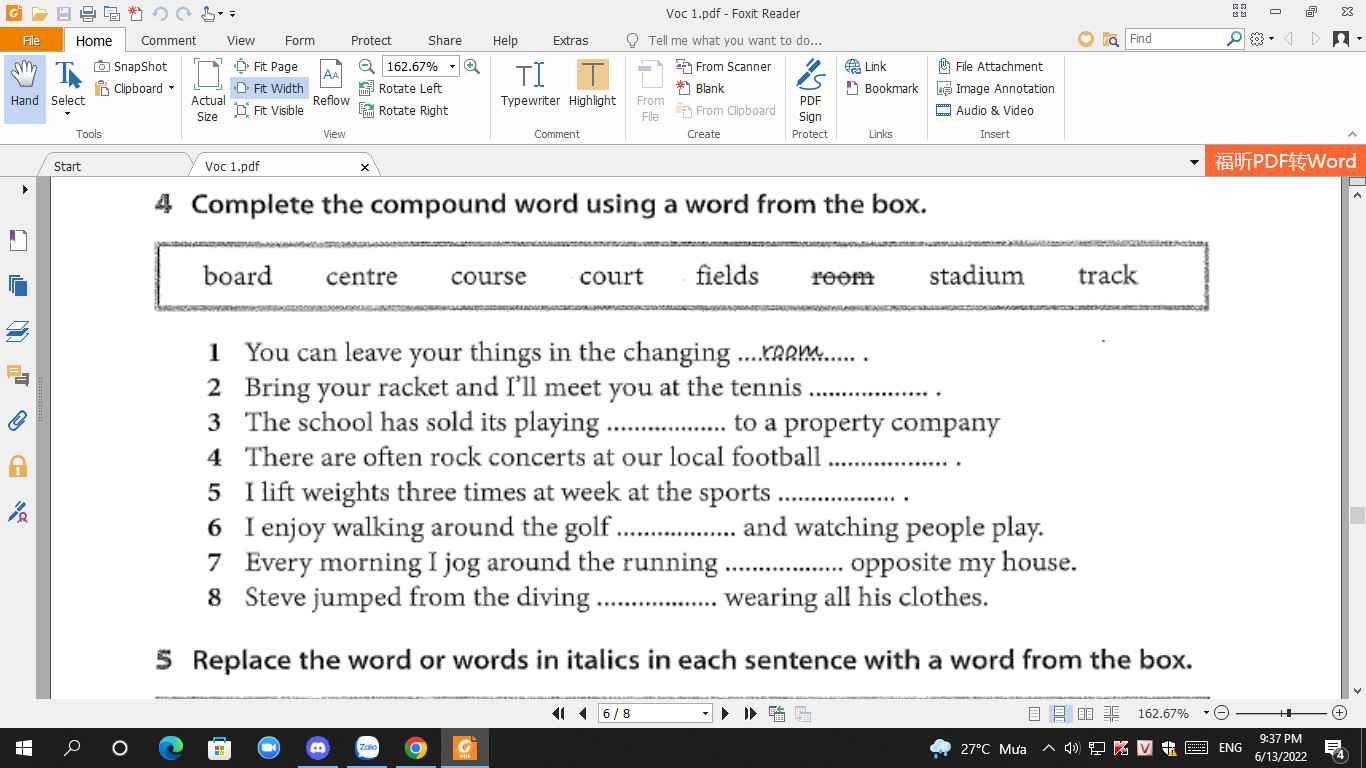This screenshot has height=768, width=1366.
Task: Go to the last page
Action: tap(750, 713)
